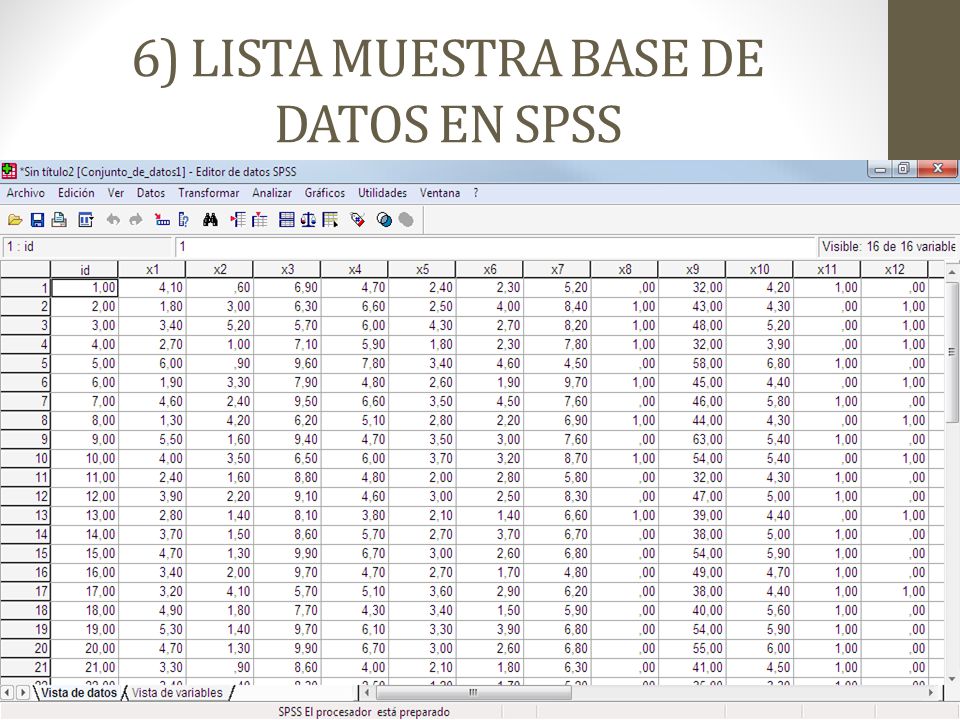Click the x6 cell 1,40 in row 13
This screenshot has height=720, width=960.
489,515
